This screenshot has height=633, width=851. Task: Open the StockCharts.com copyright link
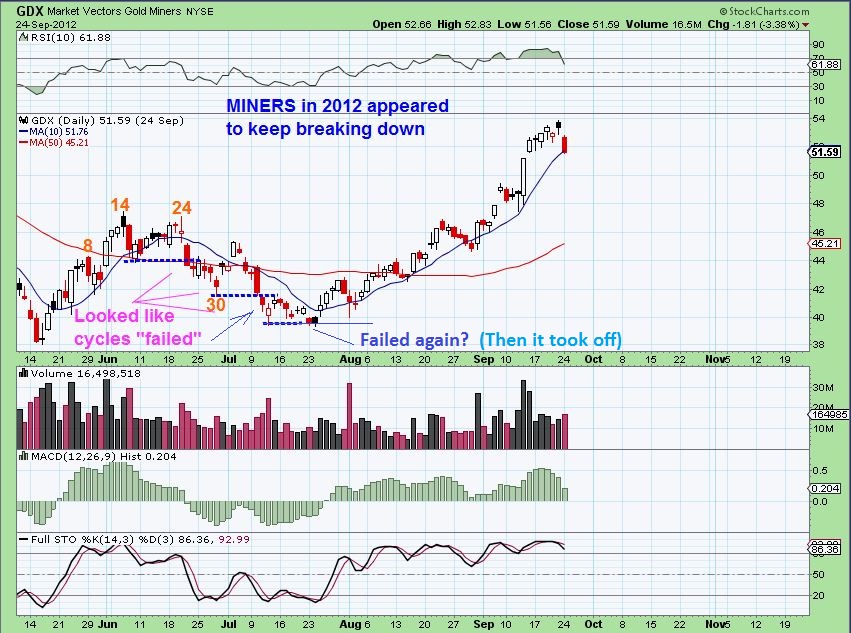tap(765, 11)
